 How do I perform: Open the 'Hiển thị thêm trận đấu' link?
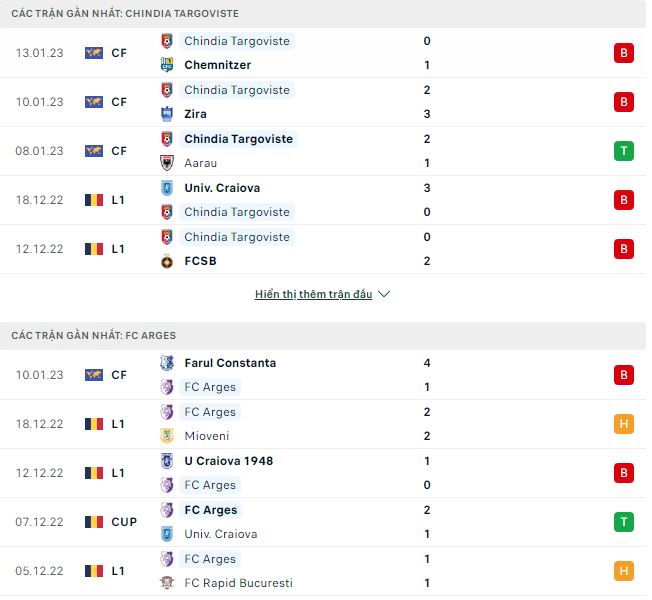(313, 295)
